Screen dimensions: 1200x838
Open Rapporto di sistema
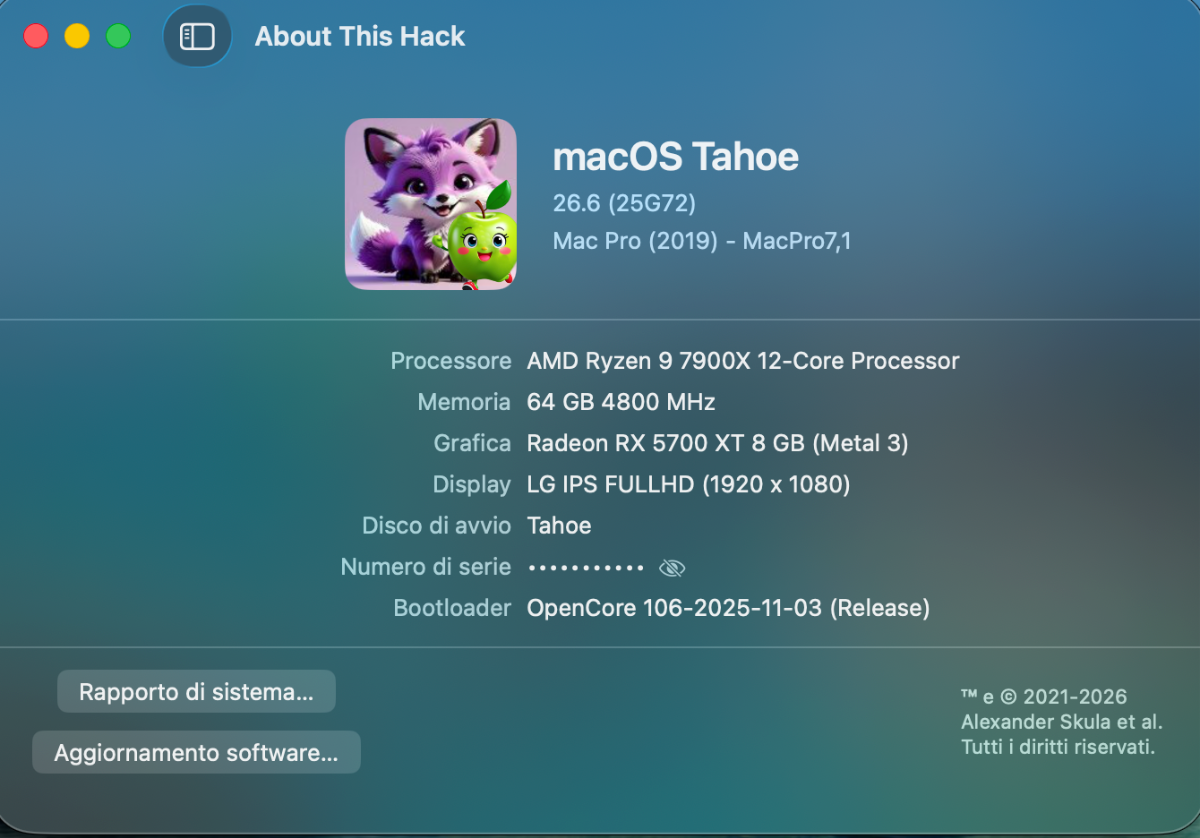[196, 692]
